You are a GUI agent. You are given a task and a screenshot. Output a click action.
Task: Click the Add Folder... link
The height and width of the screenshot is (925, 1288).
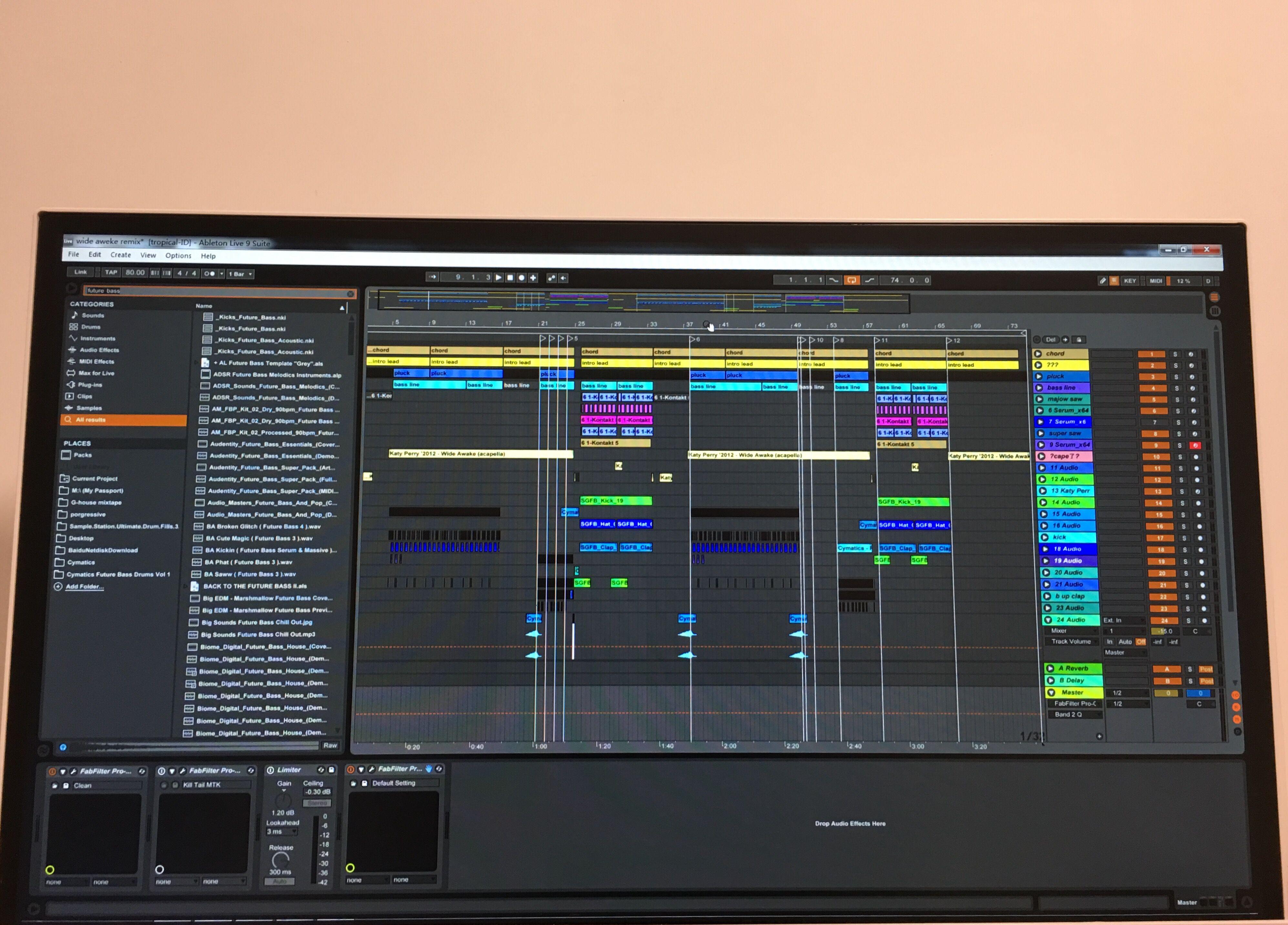(85, 587)
